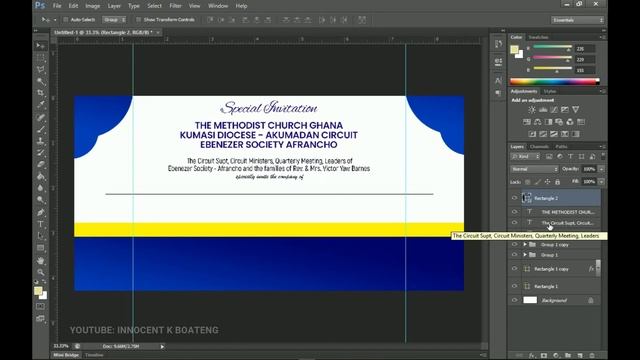Viewport: 640px width, 360px height.
Task: Hide the Rectangle 2 layer
Action: coord(514,198)
